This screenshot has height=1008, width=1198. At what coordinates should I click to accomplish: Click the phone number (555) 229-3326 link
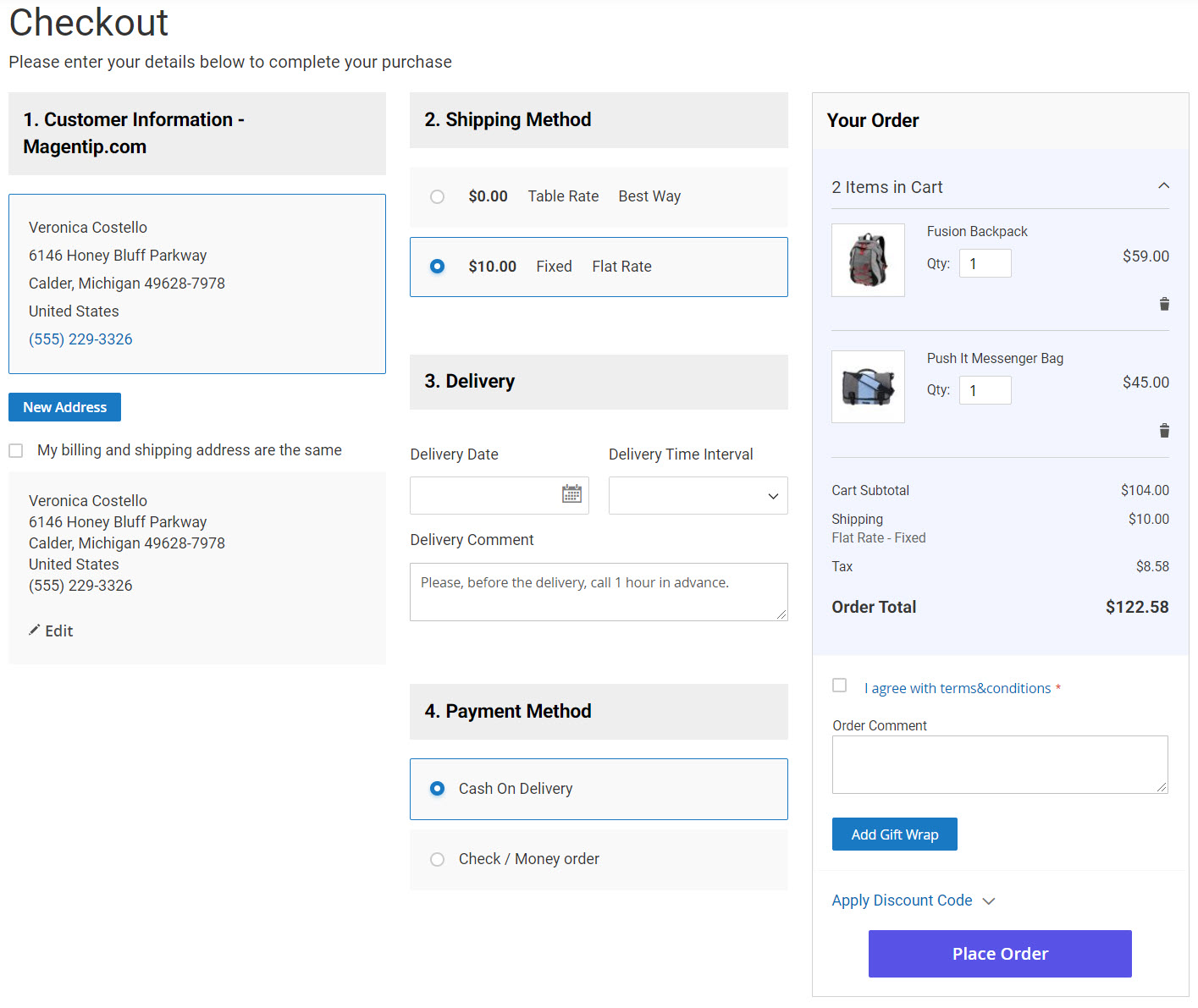(x=80, y=339)
